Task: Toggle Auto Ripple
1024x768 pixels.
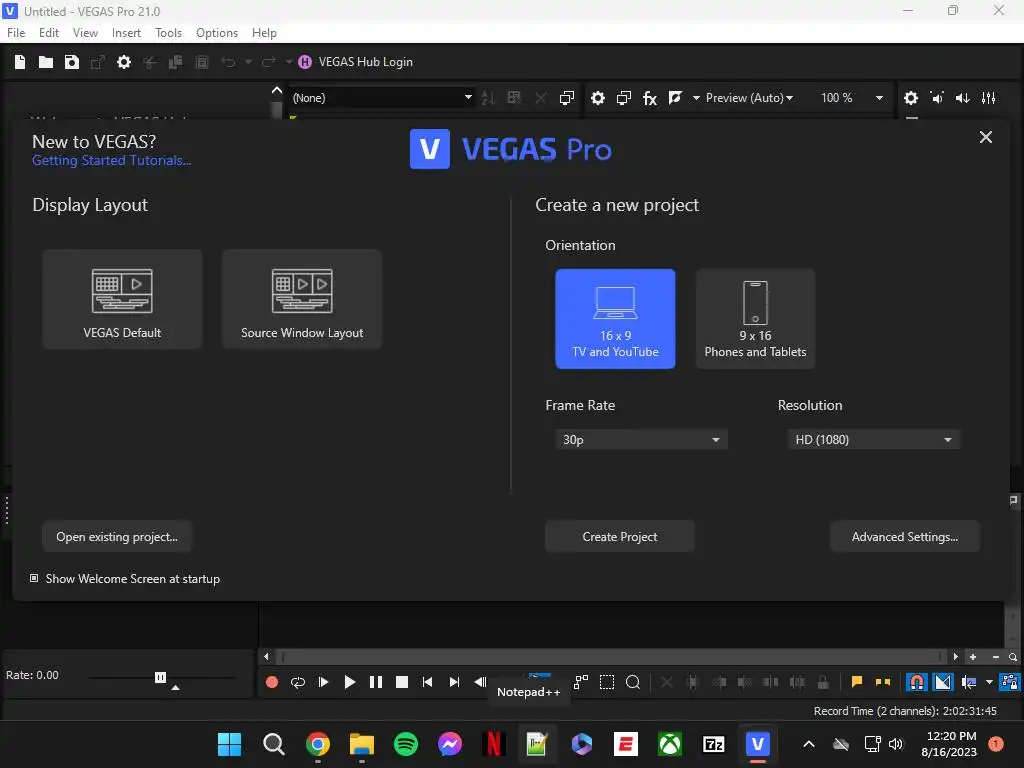Action: pyautogui.click(x=969, y=682)
